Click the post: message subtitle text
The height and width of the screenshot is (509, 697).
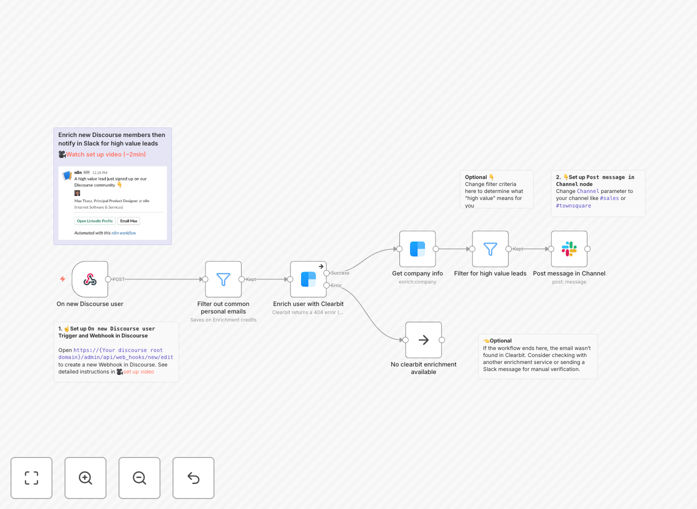point(569,282)
